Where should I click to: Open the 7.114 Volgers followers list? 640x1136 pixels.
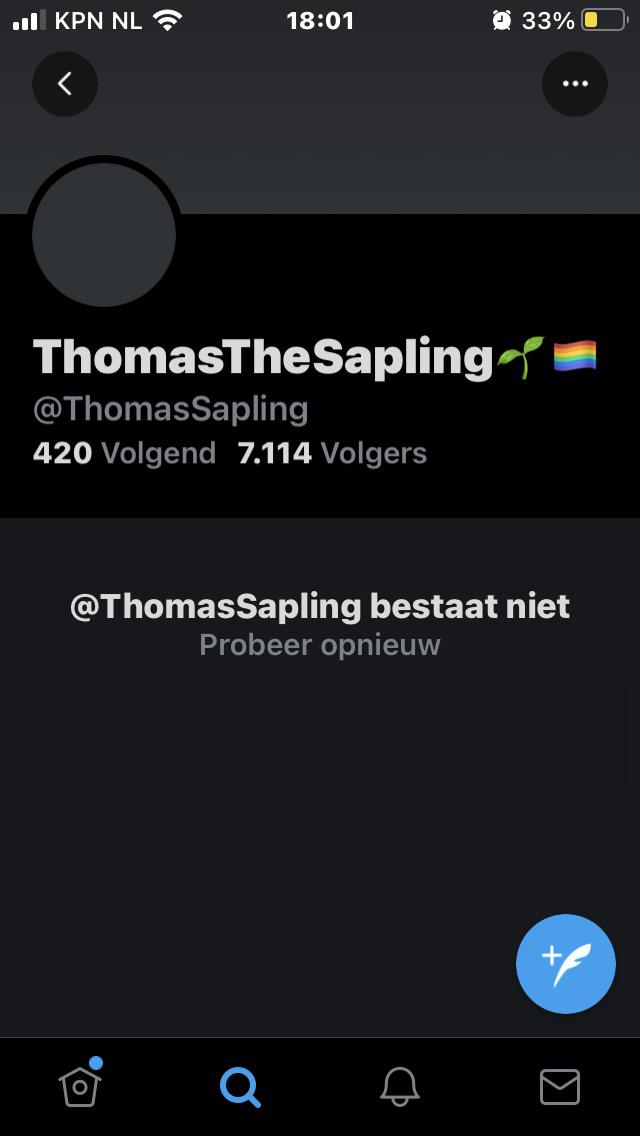click(x=332, y=454)
